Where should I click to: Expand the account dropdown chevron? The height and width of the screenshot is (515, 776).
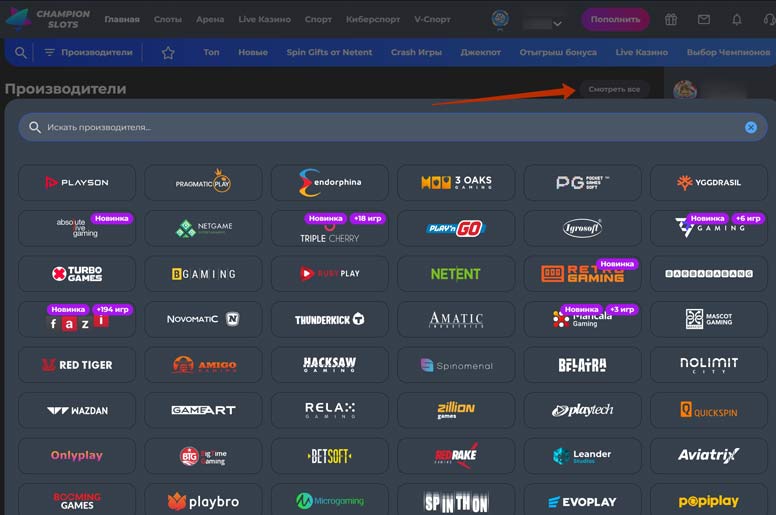pyautogui.click(x=557, y=23)
